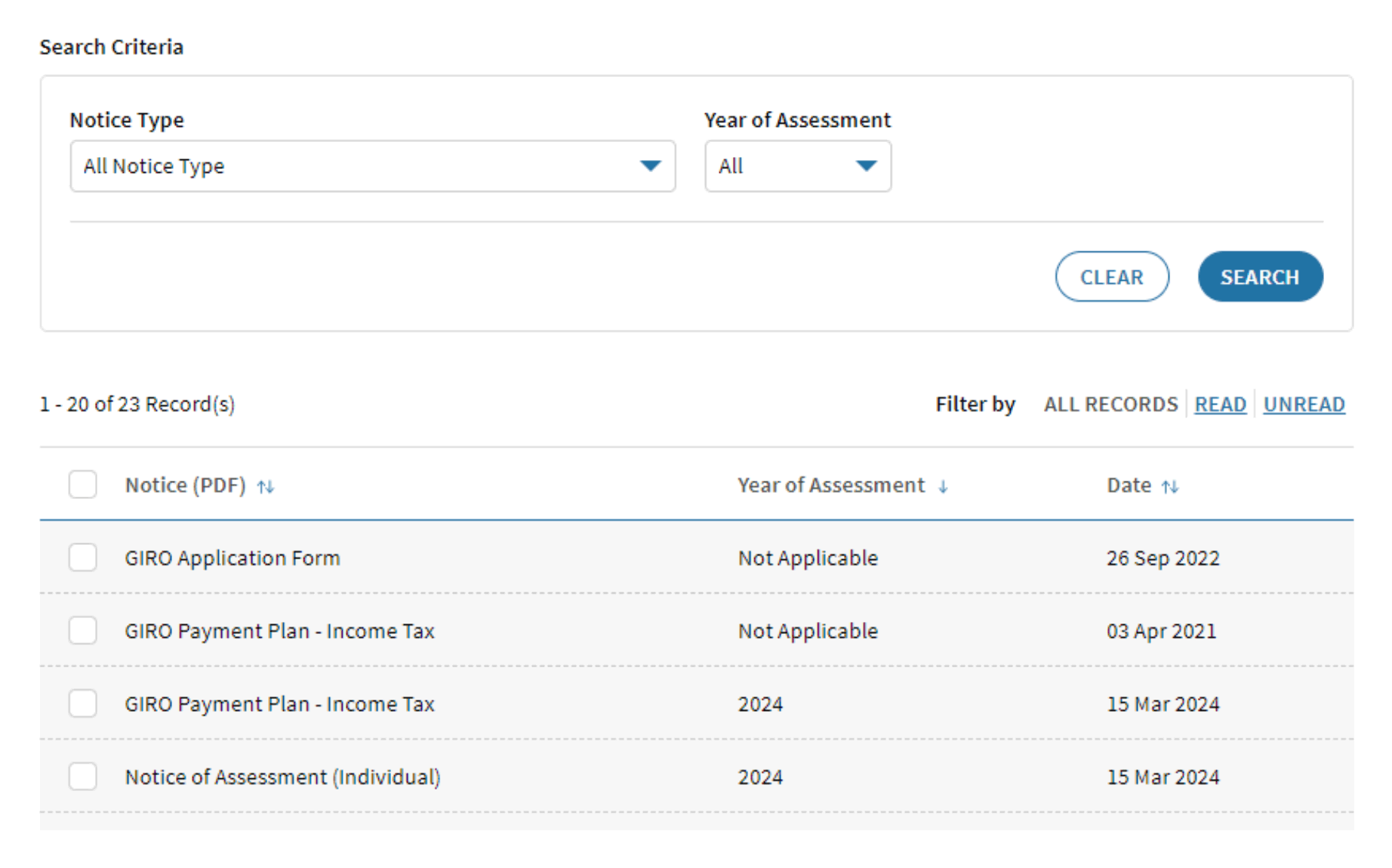Tick checkbox for GIRO Payment Plan dated 03 Apr 2021

[x=82, y=630]
